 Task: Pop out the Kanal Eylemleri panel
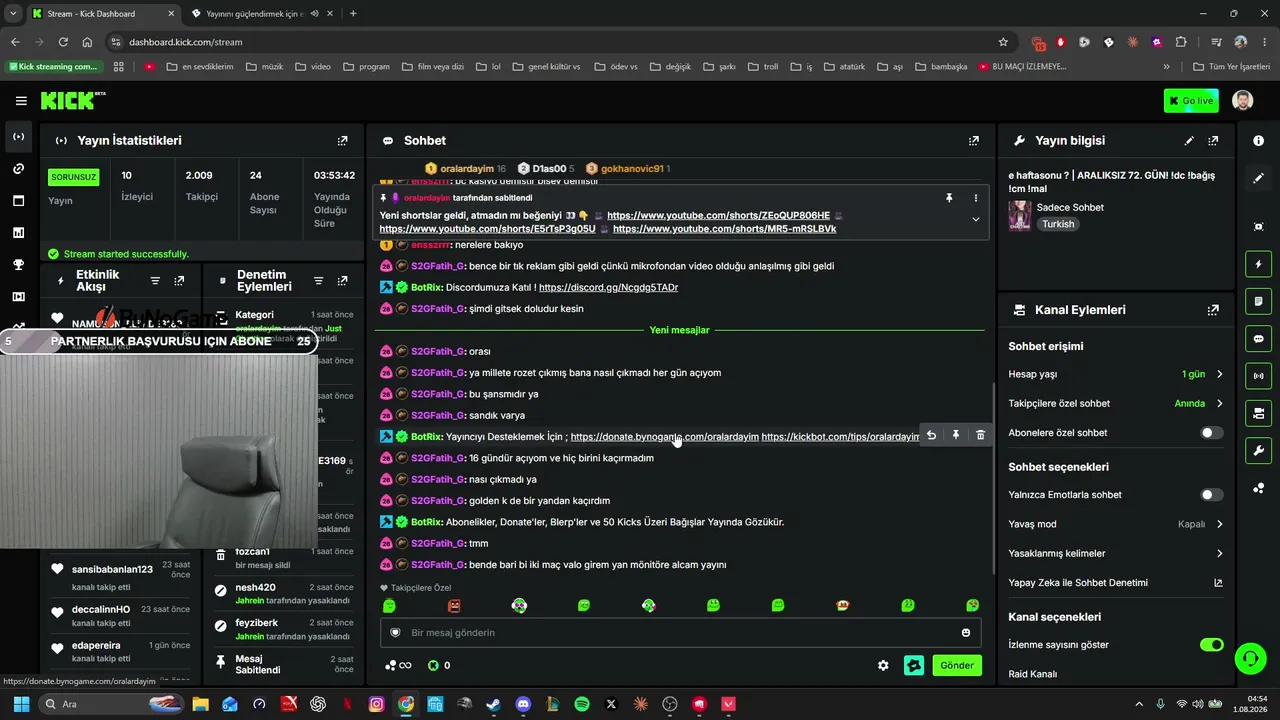(x=1213, y=310)
